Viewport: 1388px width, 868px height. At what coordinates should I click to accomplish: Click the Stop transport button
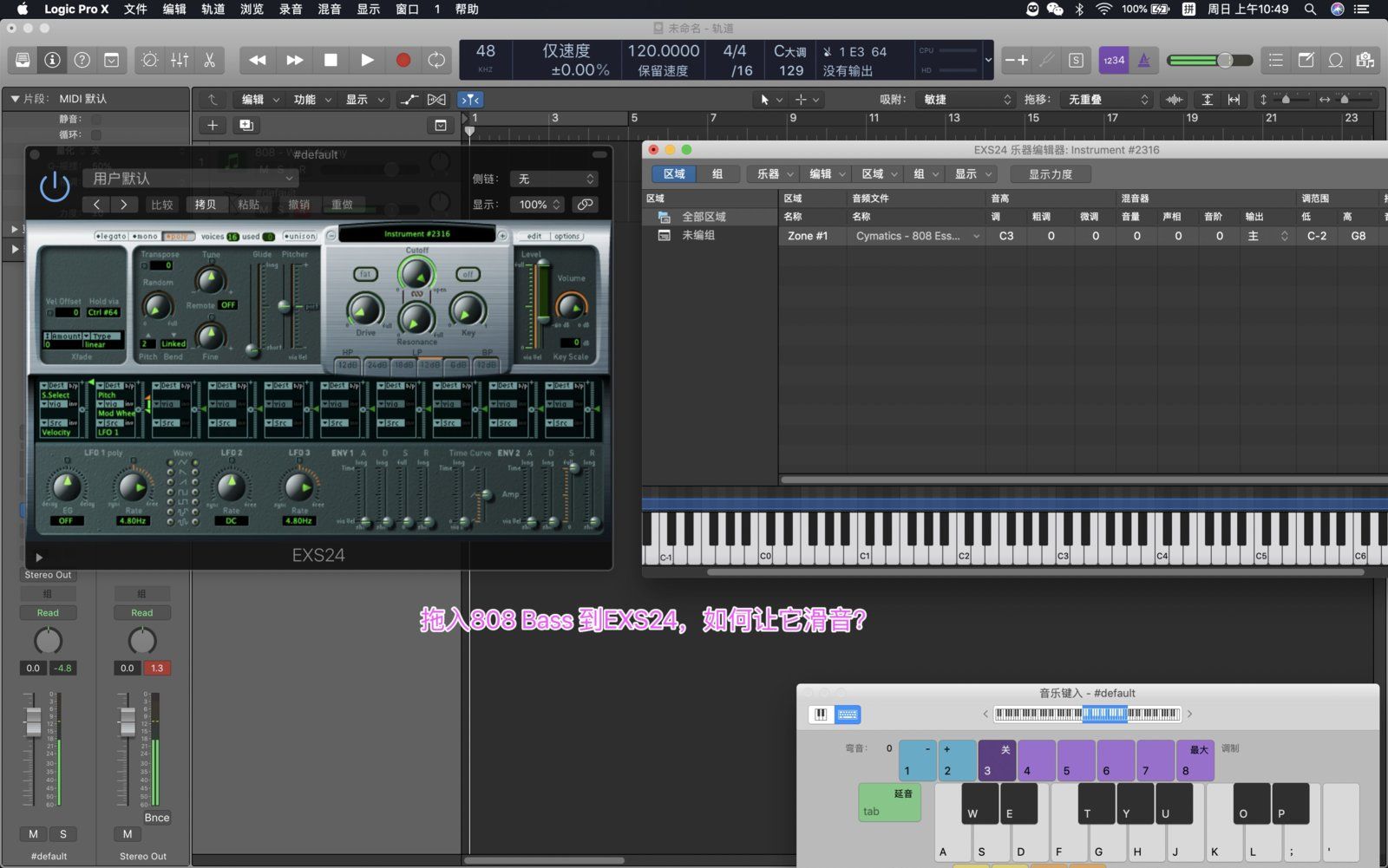(331, 60)
